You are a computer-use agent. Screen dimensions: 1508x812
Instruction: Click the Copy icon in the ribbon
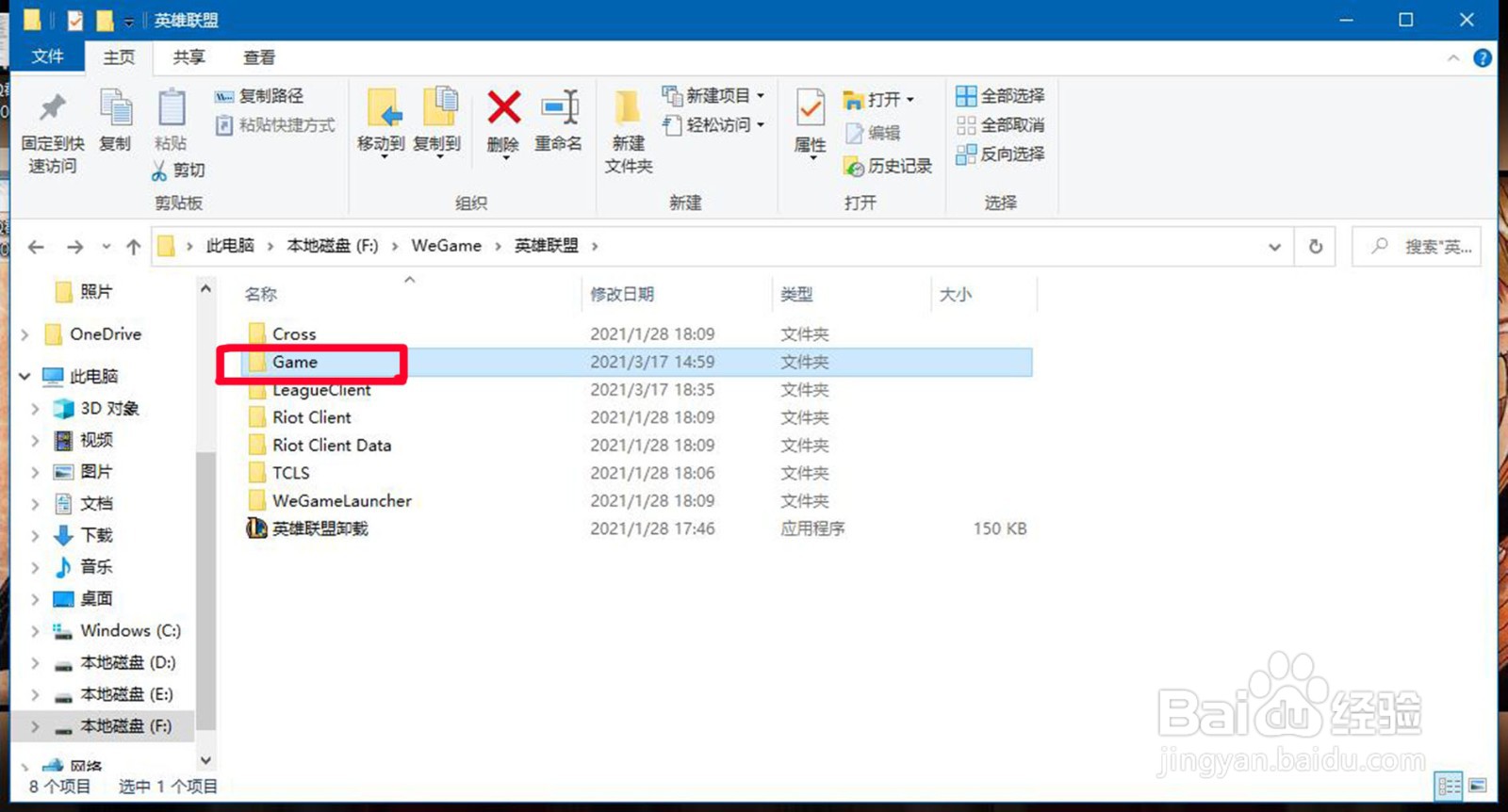(116, 107)
